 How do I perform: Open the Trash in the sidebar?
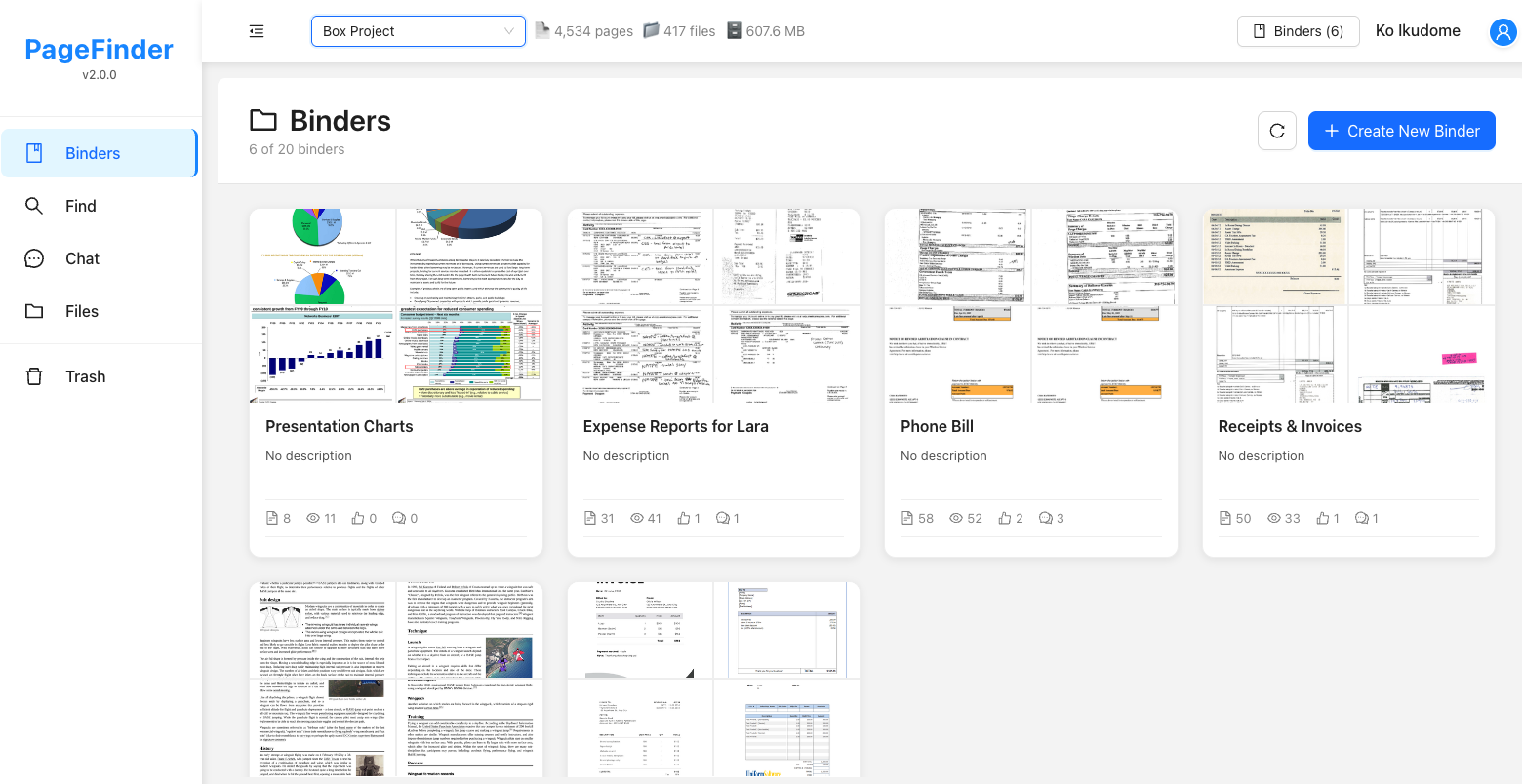pos(85,375)
